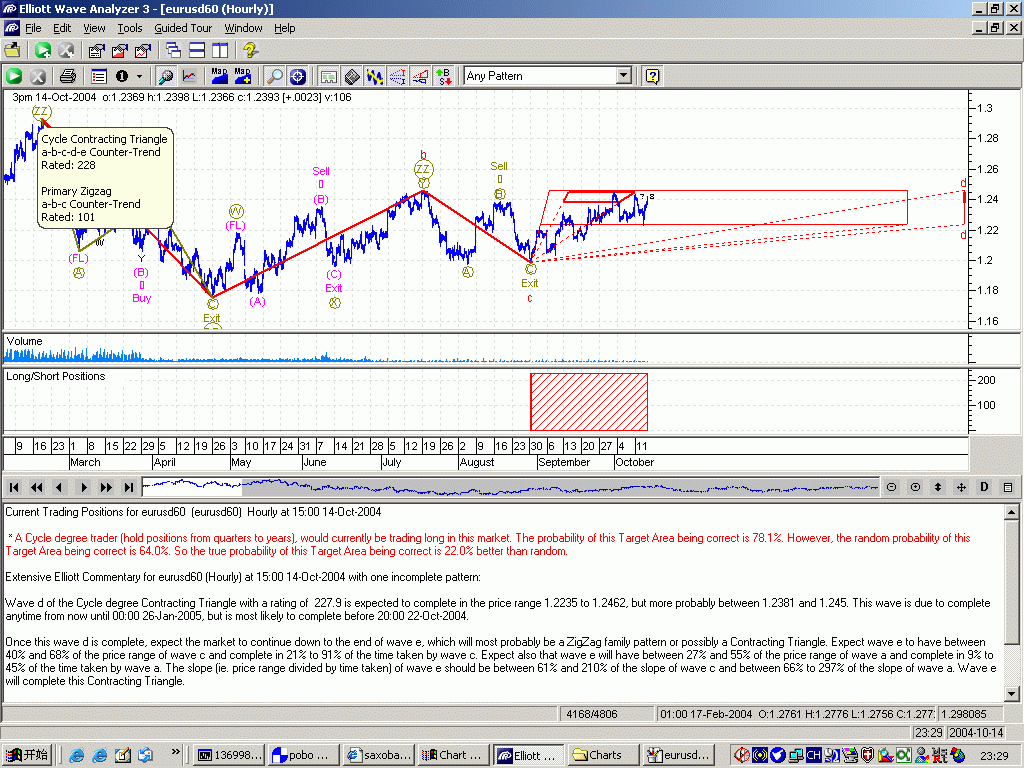Click the cascade windows icon

click(174, 50)
